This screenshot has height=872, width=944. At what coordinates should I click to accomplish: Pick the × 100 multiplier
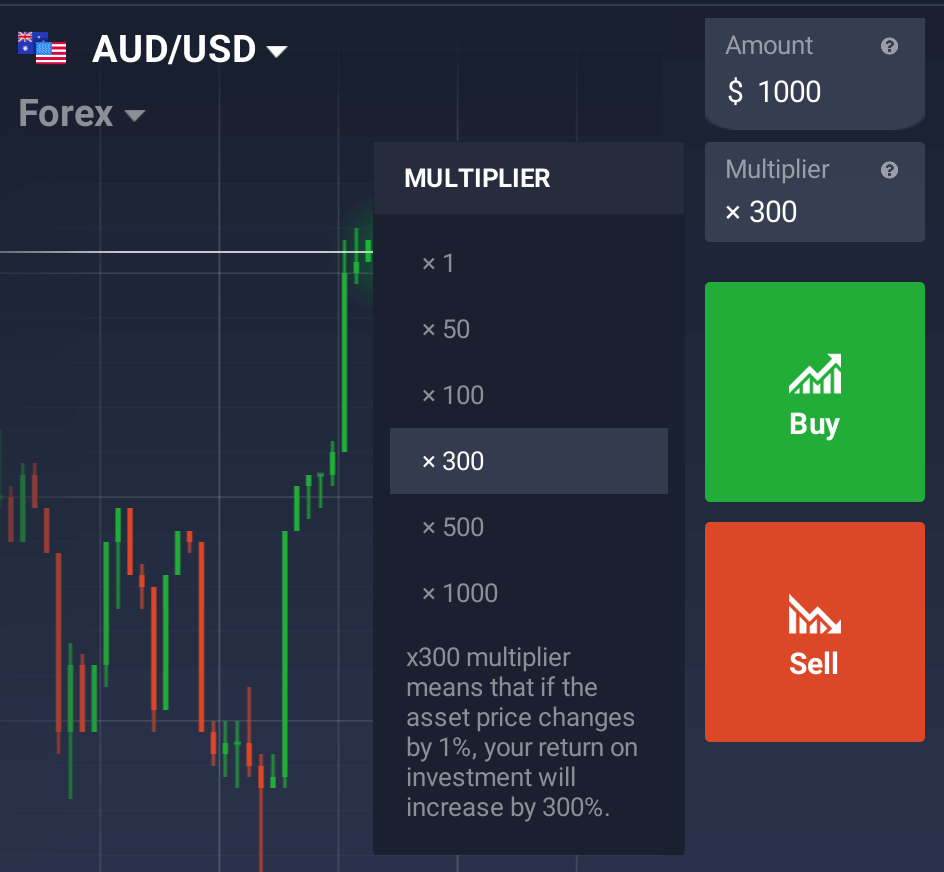(x=529, y=395)
